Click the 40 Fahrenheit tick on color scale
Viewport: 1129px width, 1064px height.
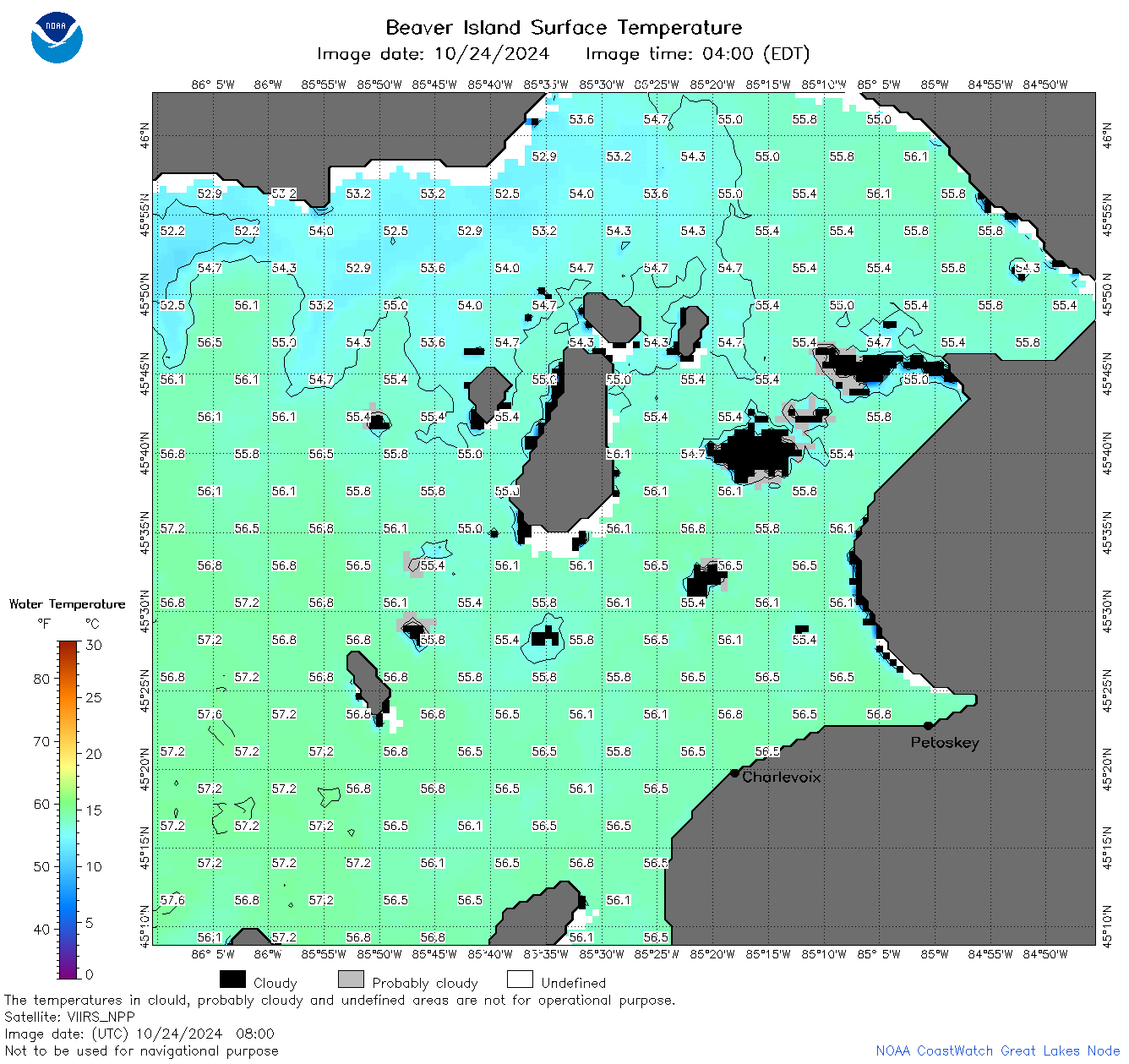(41, 929)
